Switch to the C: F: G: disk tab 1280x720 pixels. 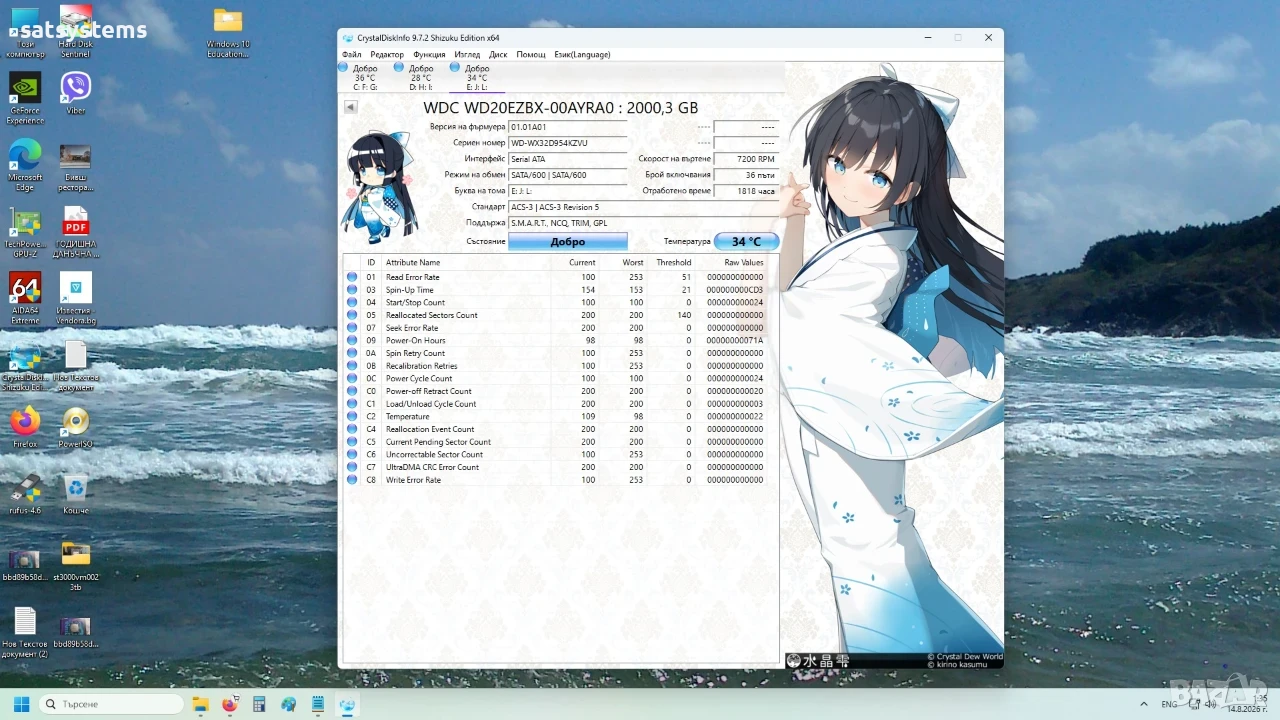coord(365,77)
